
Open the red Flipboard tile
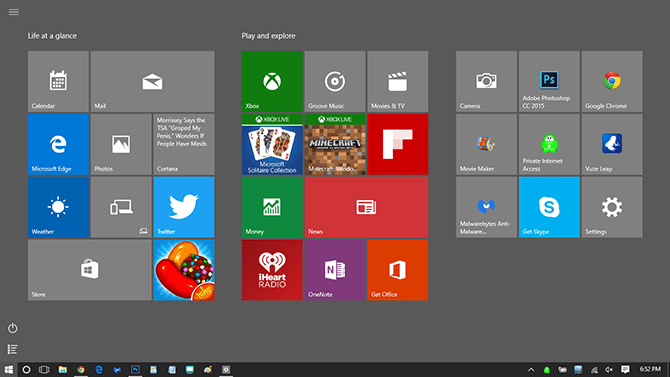point(398,144)
